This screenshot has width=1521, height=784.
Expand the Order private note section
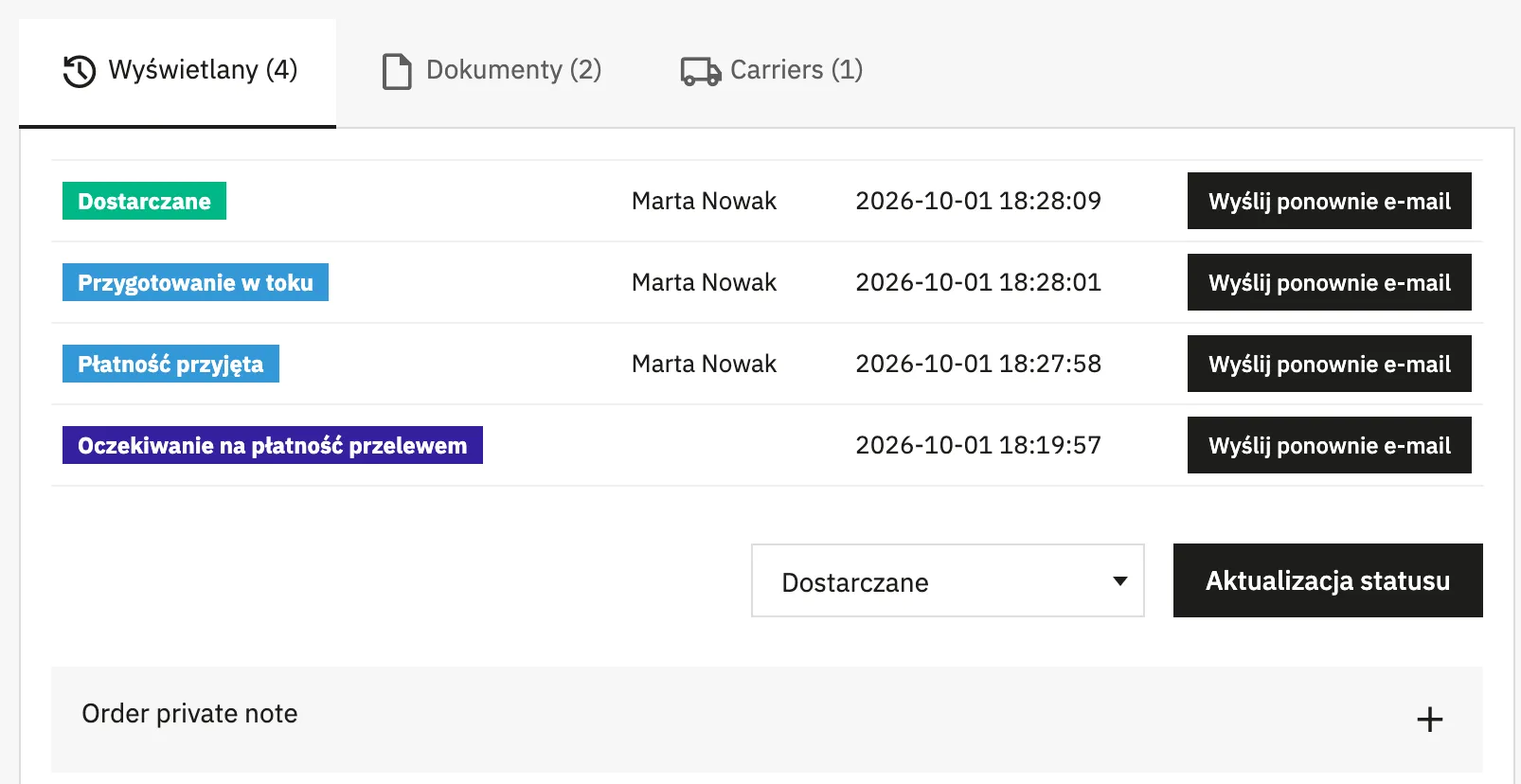coord(767,720)
